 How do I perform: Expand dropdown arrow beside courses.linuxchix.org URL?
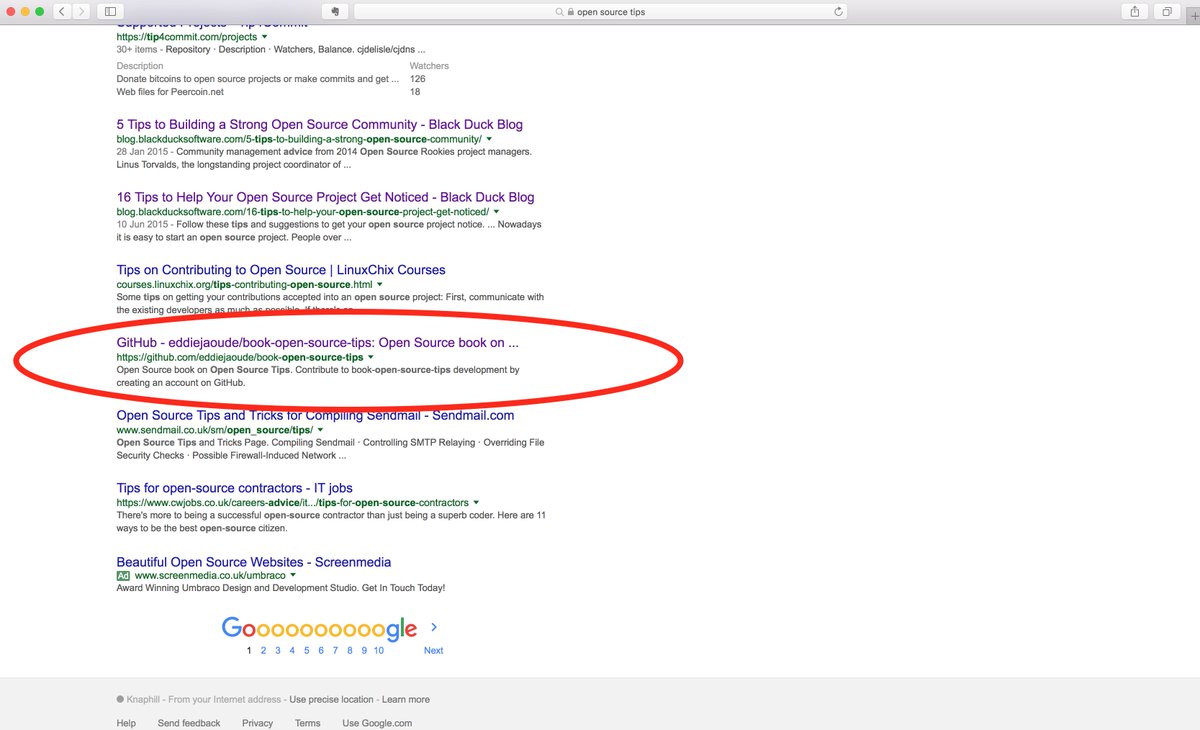tap(380, 285)
